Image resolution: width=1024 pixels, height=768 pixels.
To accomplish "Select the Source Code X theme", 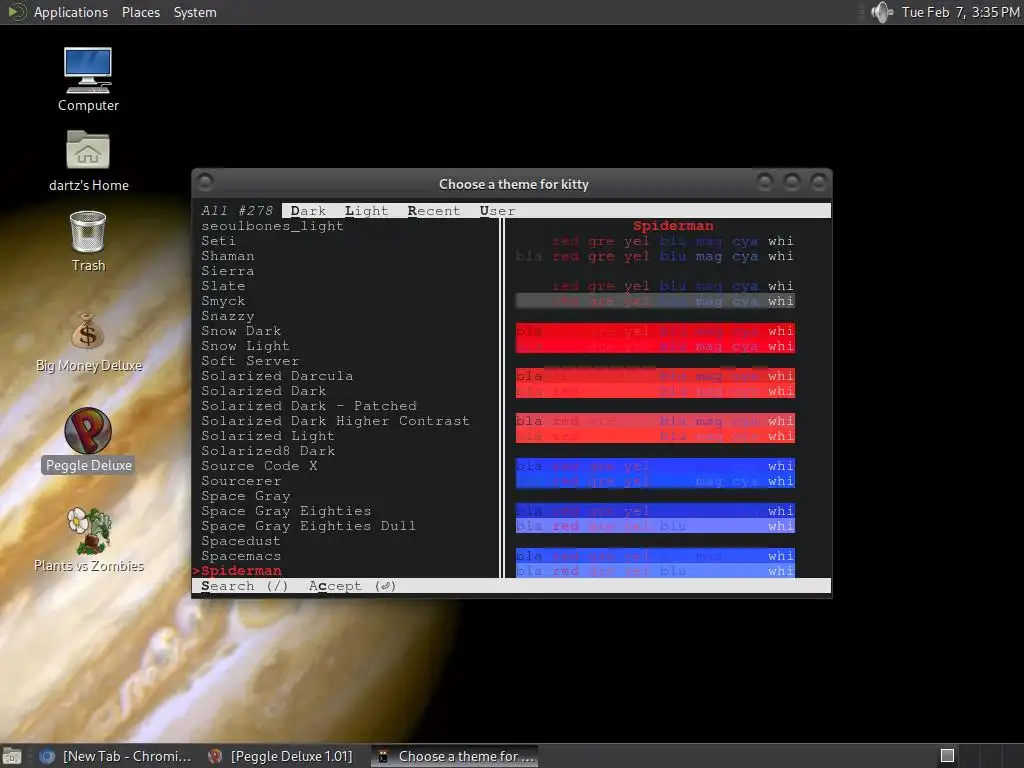I will 259,466.
